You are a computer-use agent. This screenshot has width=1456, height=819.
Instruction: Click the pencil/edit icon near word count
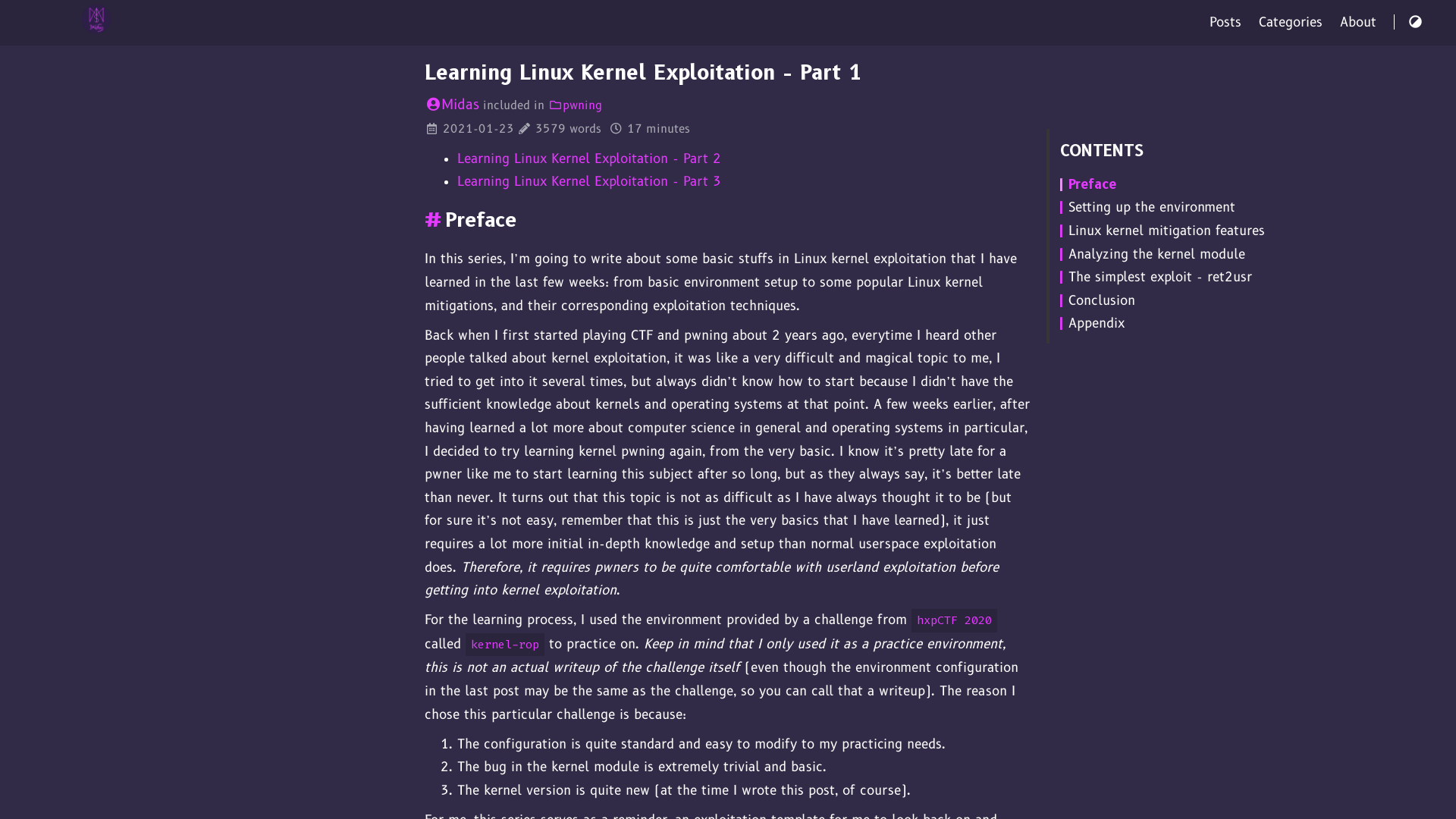[x=525, y=128]
